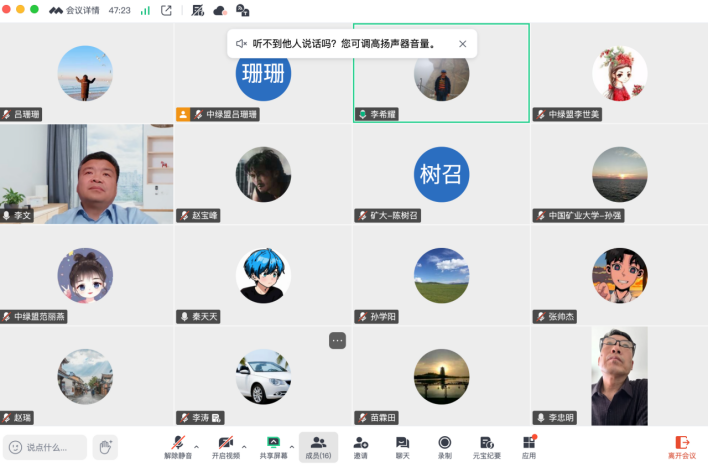
Task: Open the 成员(16) participants panel
Action: pos(318,446)
